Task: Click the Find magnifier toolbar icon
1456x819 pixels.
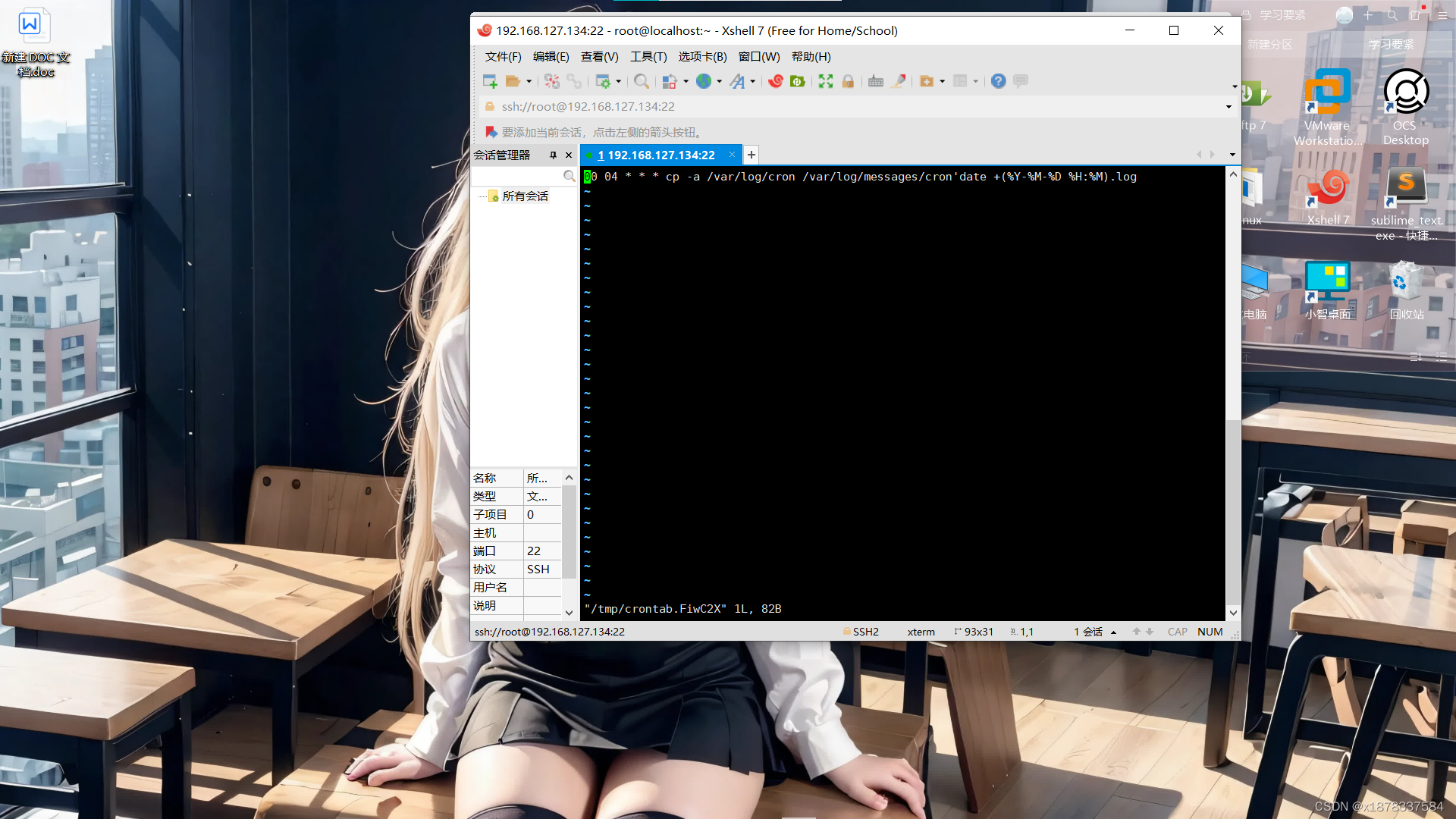Action: 642,81
